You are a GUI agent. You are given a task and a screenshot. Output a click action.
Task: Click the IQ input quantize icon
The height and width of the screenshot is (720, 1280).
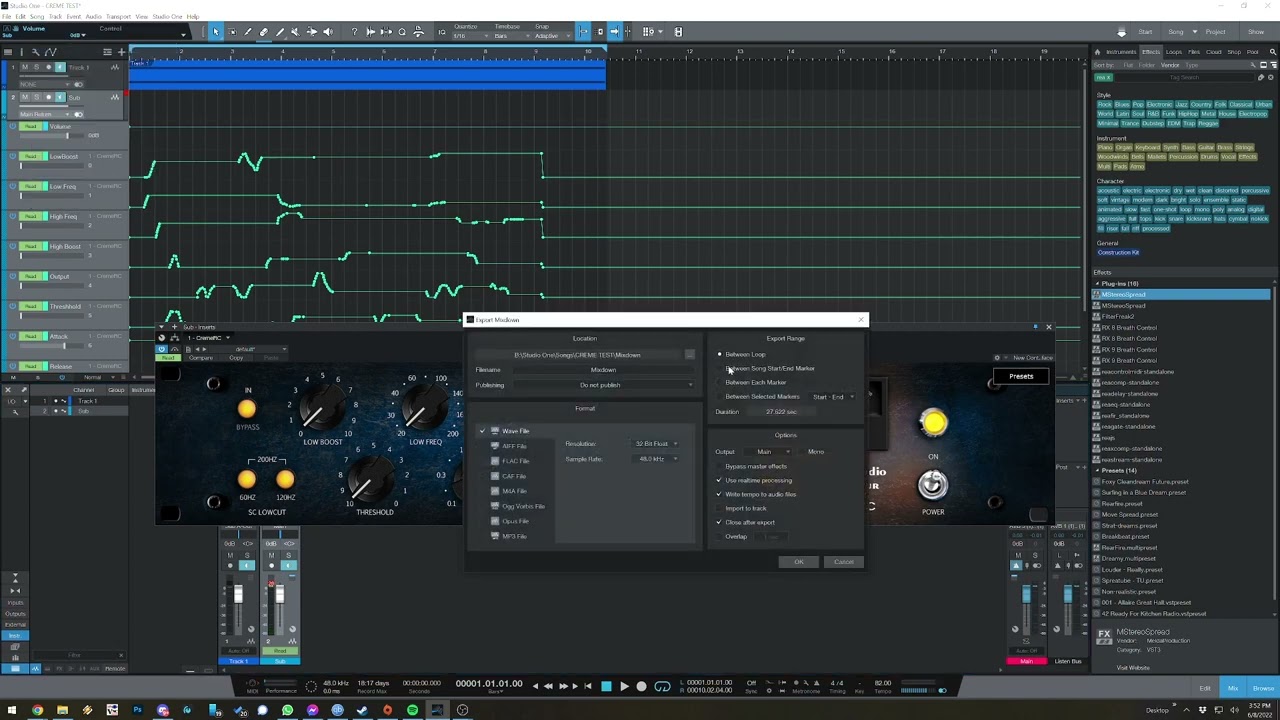(x=442, y=32)
